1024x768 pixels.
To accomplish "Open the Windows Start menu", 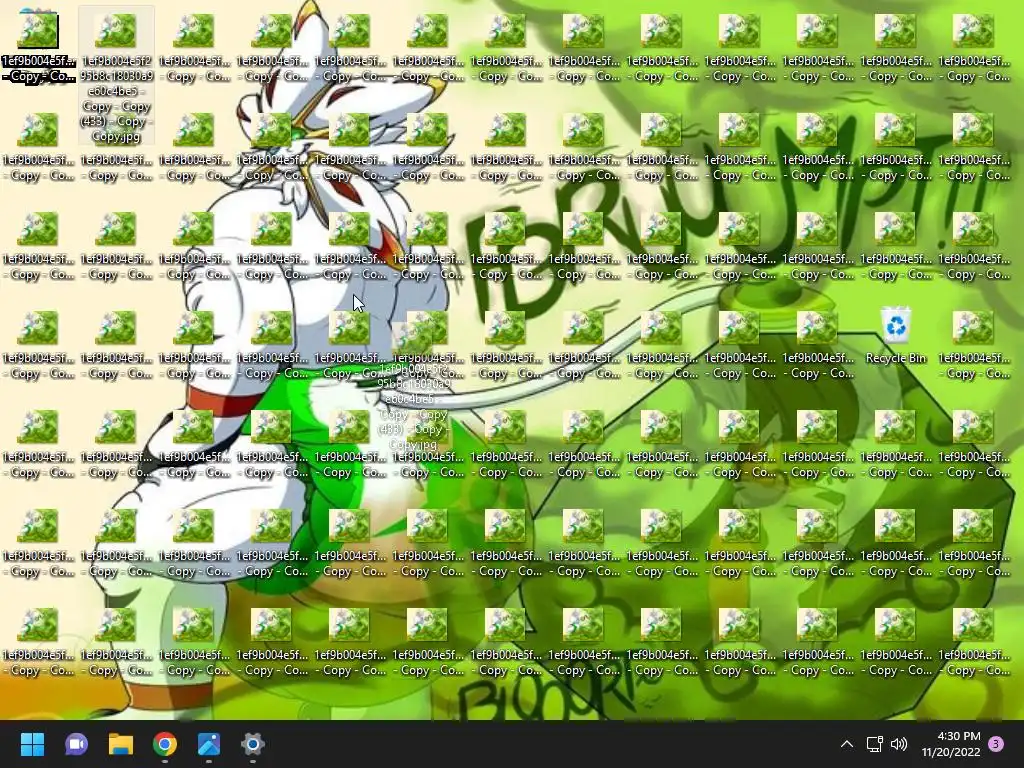I will coord(32,744).
